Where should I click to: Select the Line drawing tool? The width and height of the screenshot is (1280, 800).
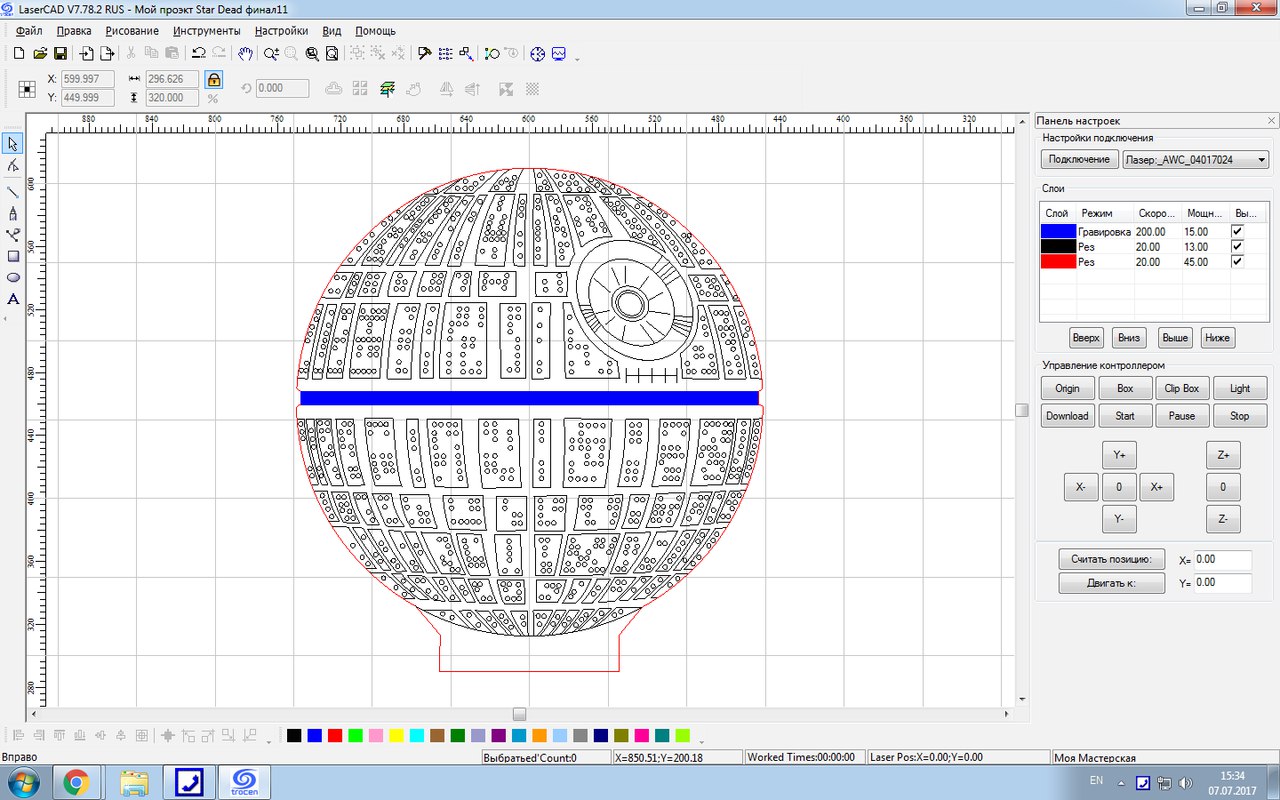pos(13,191)
